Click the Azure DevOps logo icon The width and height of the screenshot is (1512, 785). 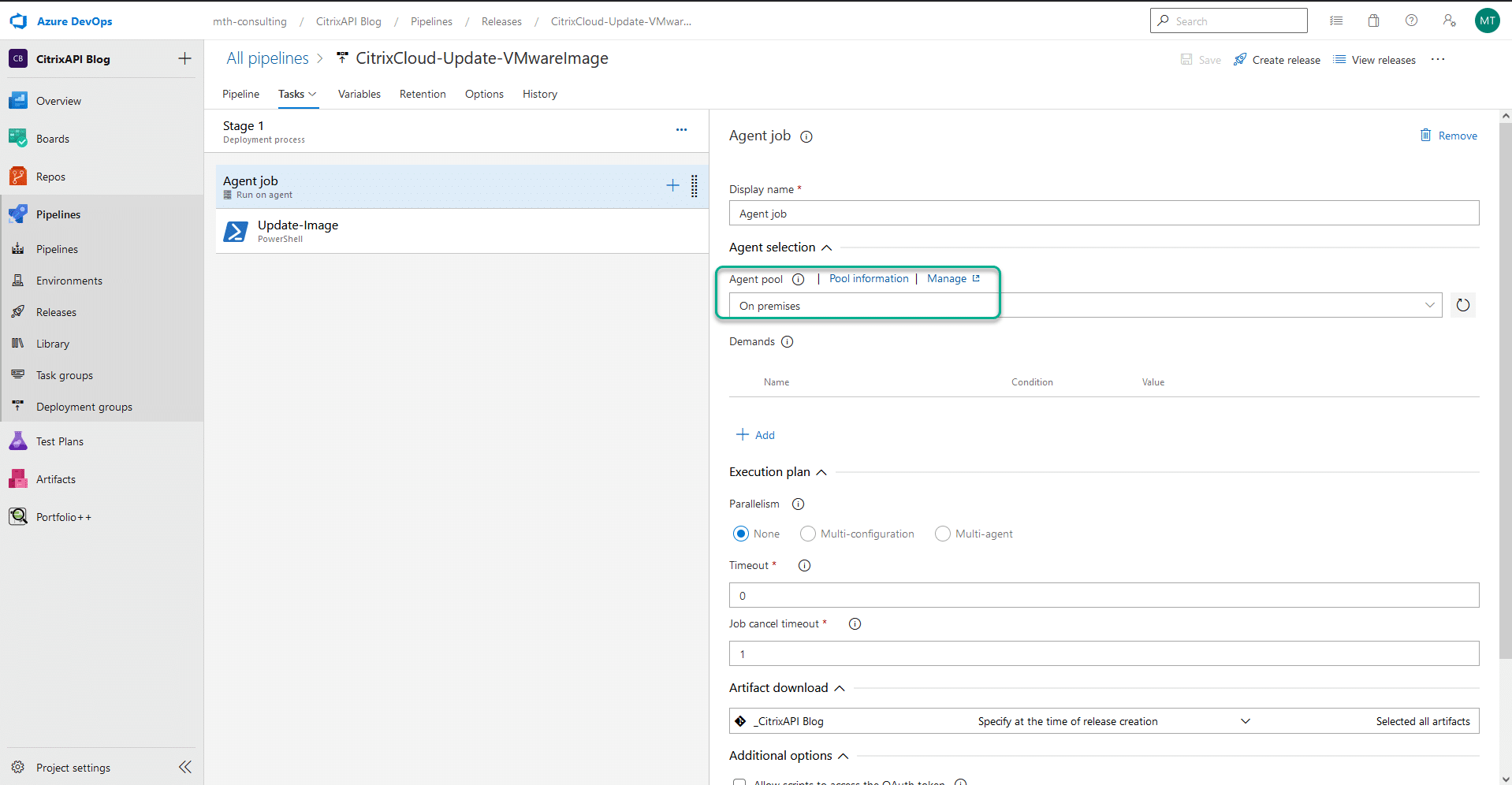click(18, 21)
